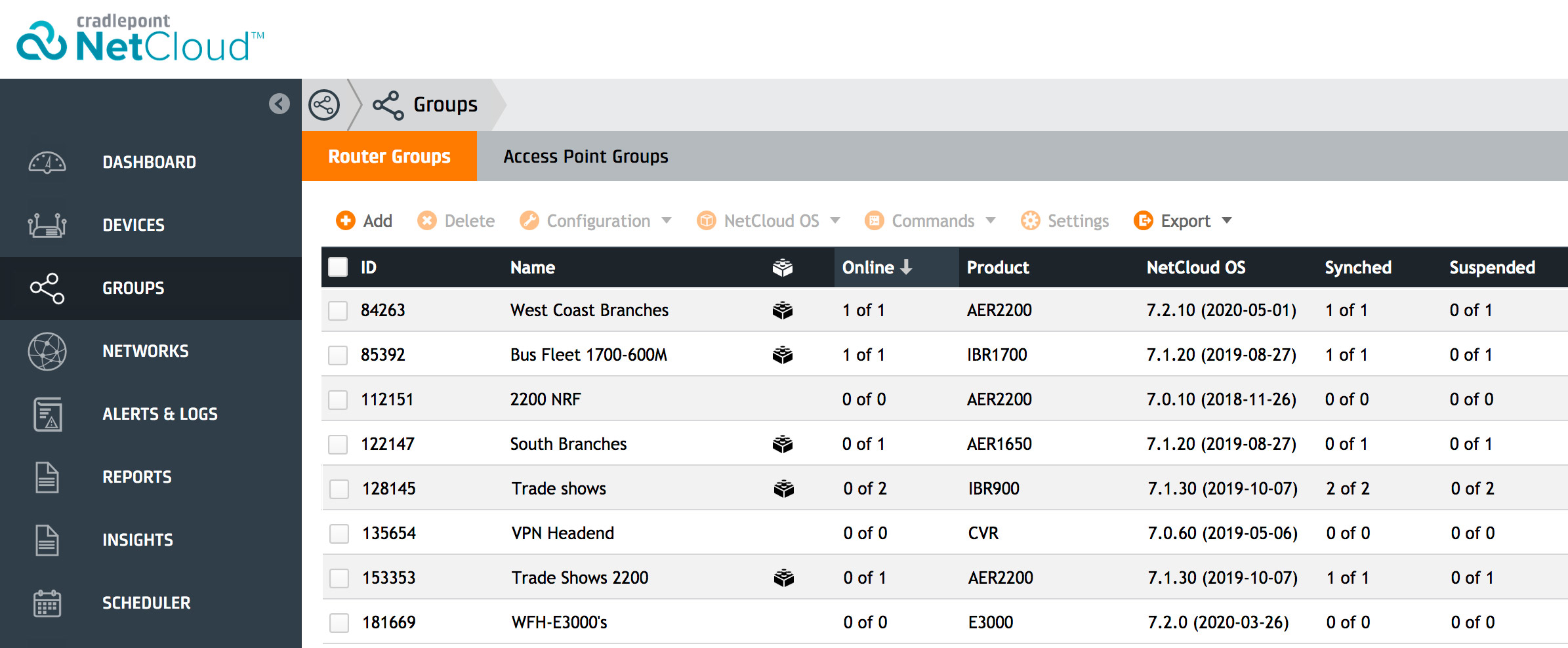Check the box for group 85392
Screen dimensions: 1568x648
(338, 355)
